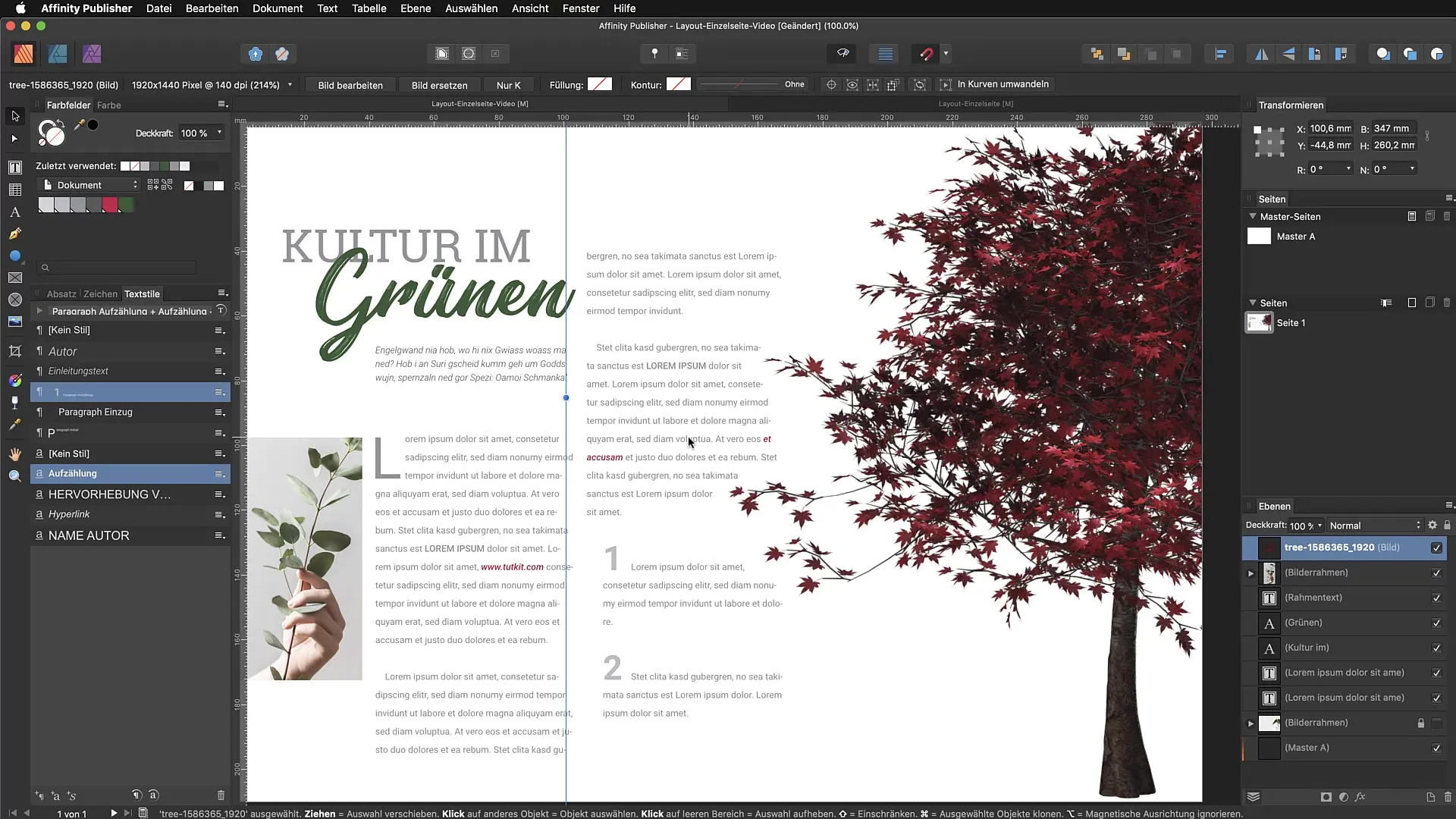Switch to the Zeichen tab

pos(100,294)
